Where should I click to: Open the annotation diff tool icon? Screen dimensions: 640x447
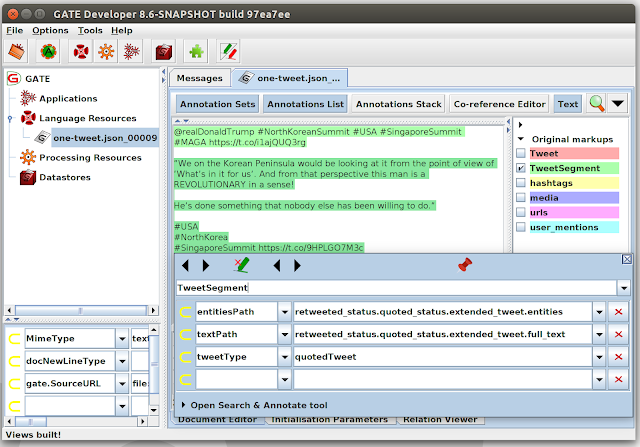[x=229, y=51]
